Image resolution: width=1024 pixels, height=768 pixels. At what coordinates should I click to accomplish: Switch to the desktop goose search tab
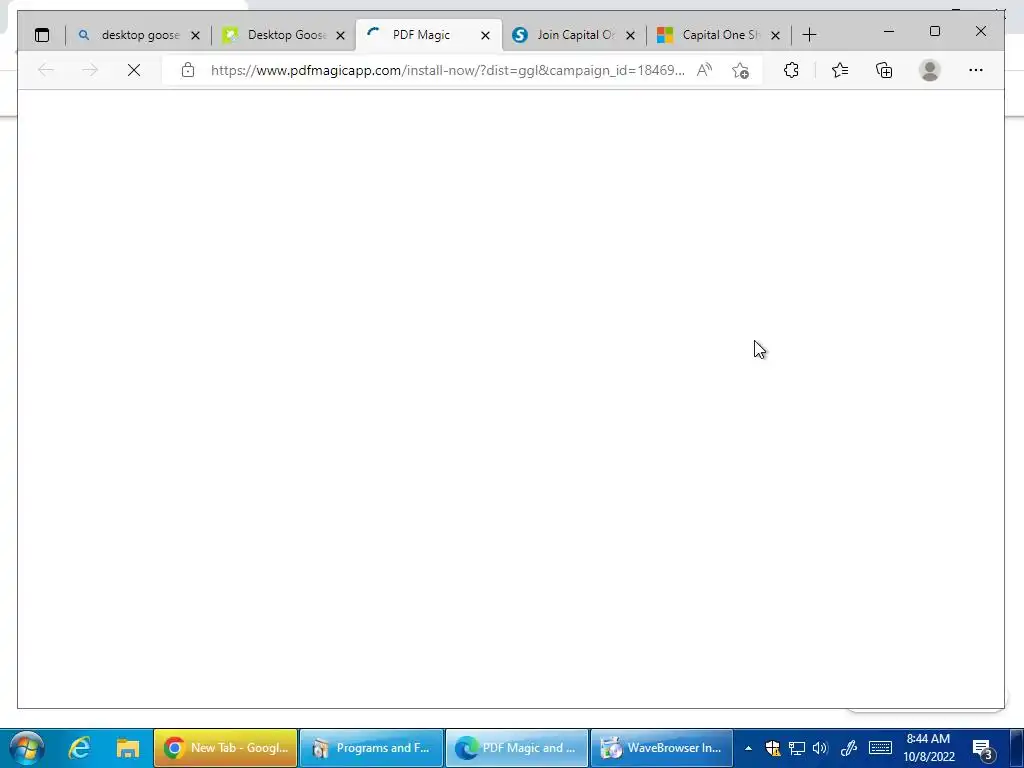pos(138,35)
